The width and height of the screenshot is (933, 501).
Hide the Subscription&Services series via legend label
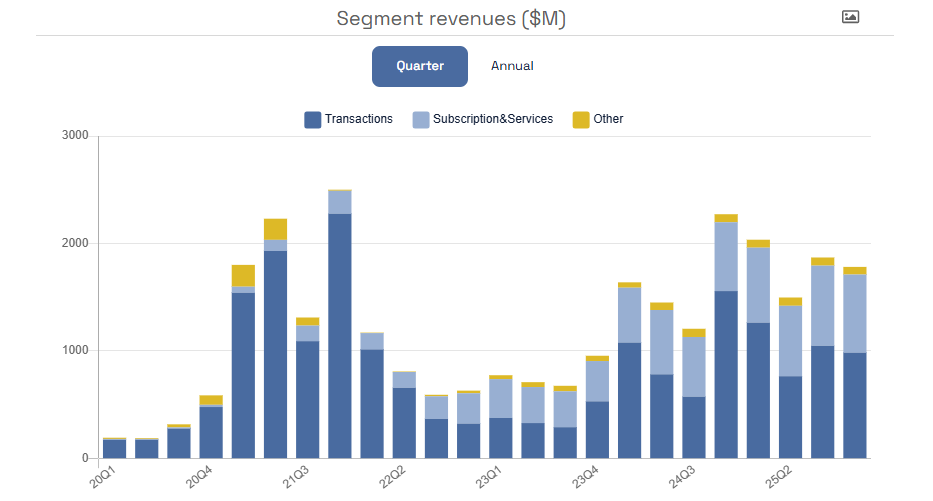point(492,119)
